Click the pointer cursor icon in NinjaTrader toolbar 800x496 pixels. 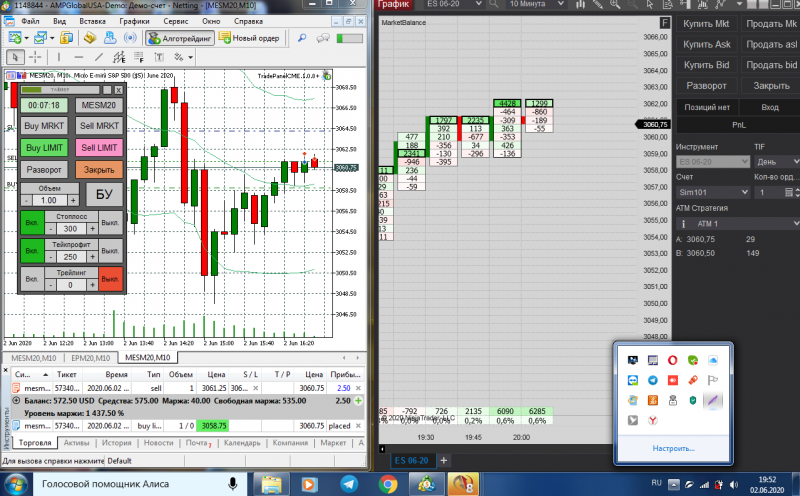(x=649, y=4)
